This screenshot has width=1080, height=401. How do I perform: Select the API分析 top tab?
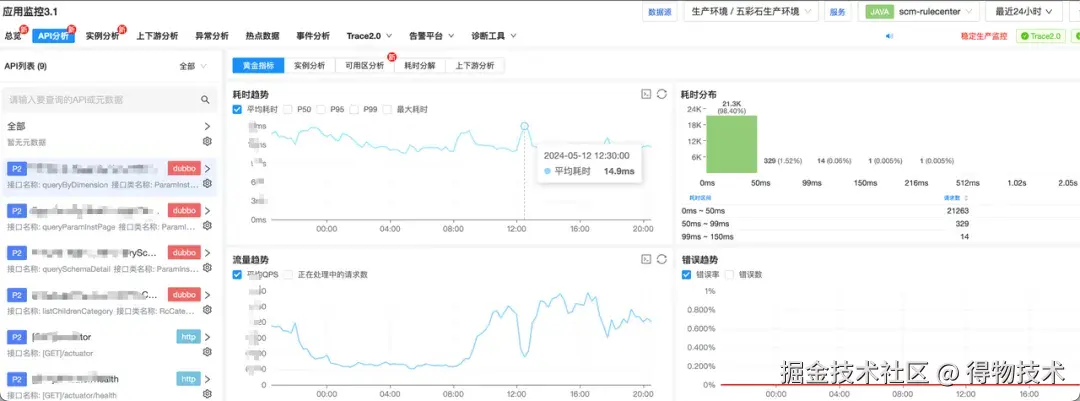pyautogui.click(x=53, y=36)
